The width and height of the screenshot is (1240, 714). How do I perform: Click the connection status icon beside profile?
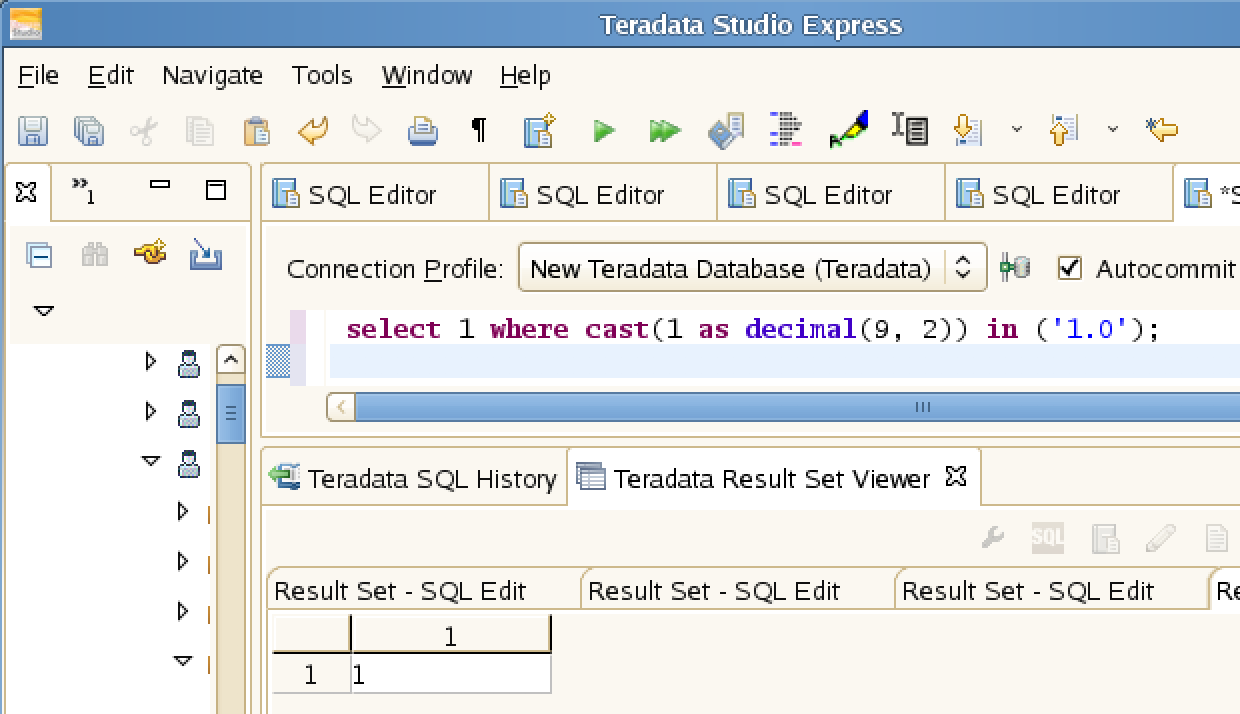1015,268
